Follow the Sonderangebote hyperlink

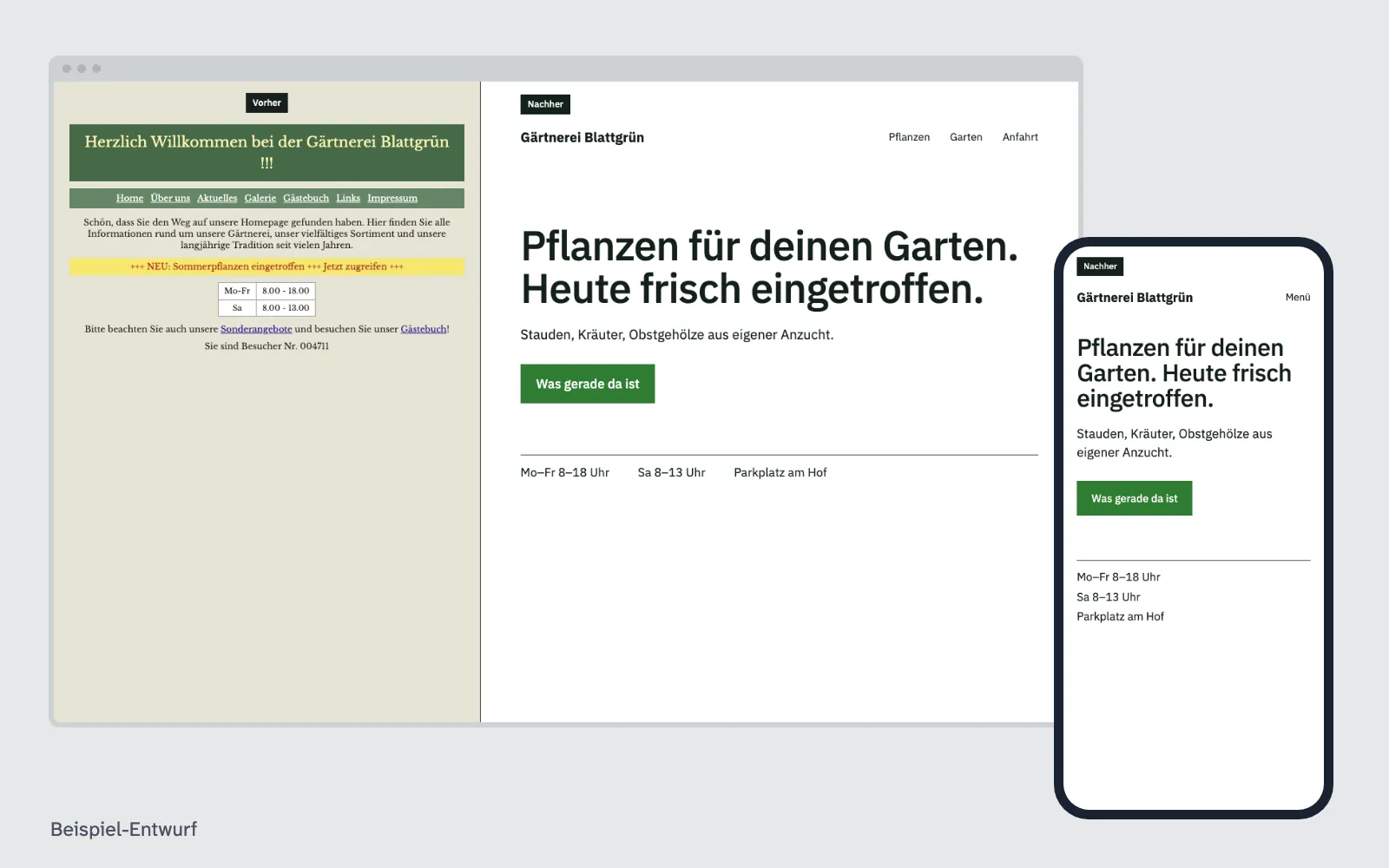(256, 329)
